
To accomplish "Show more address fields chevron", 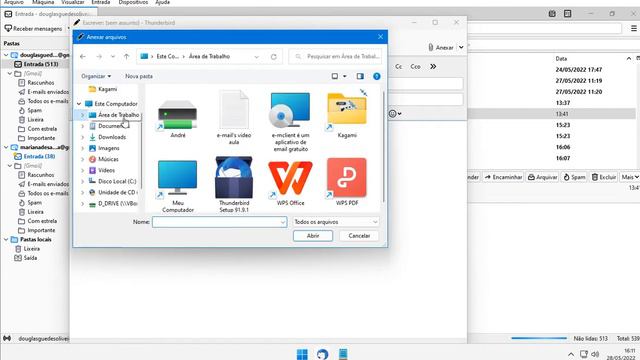I will [433, 66].
